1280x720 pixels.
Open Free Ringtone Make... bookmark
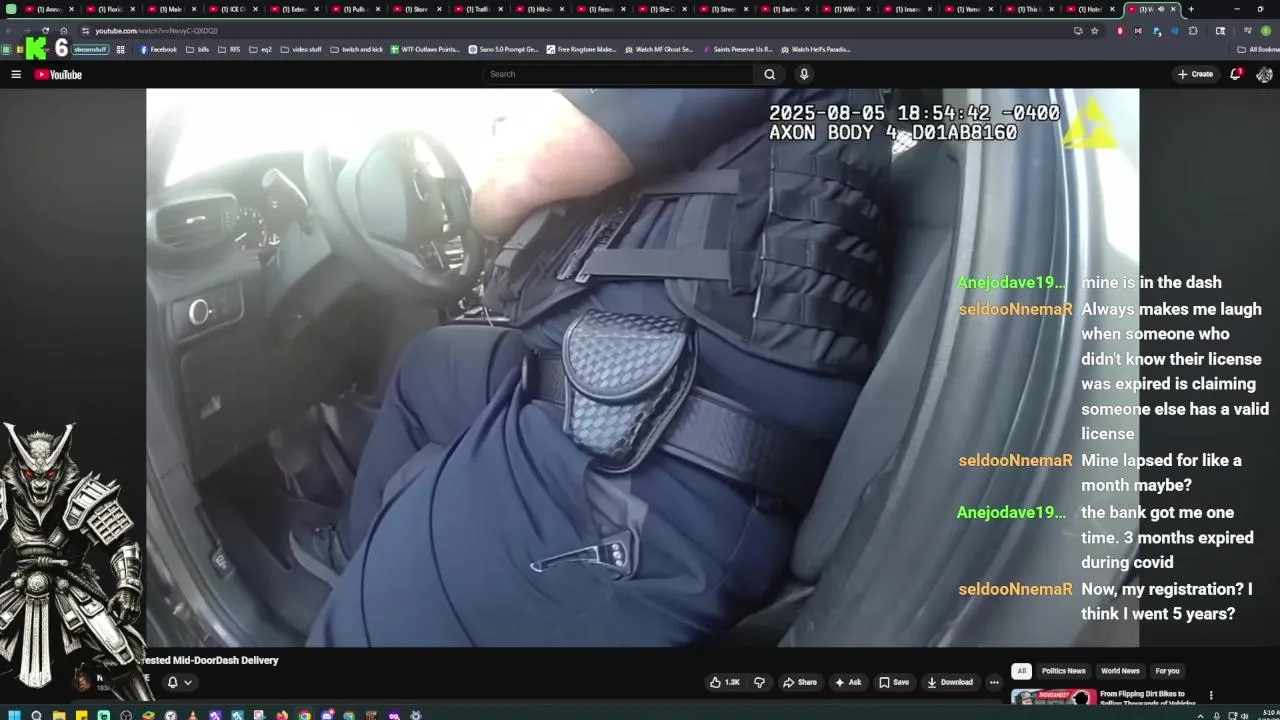581,49
